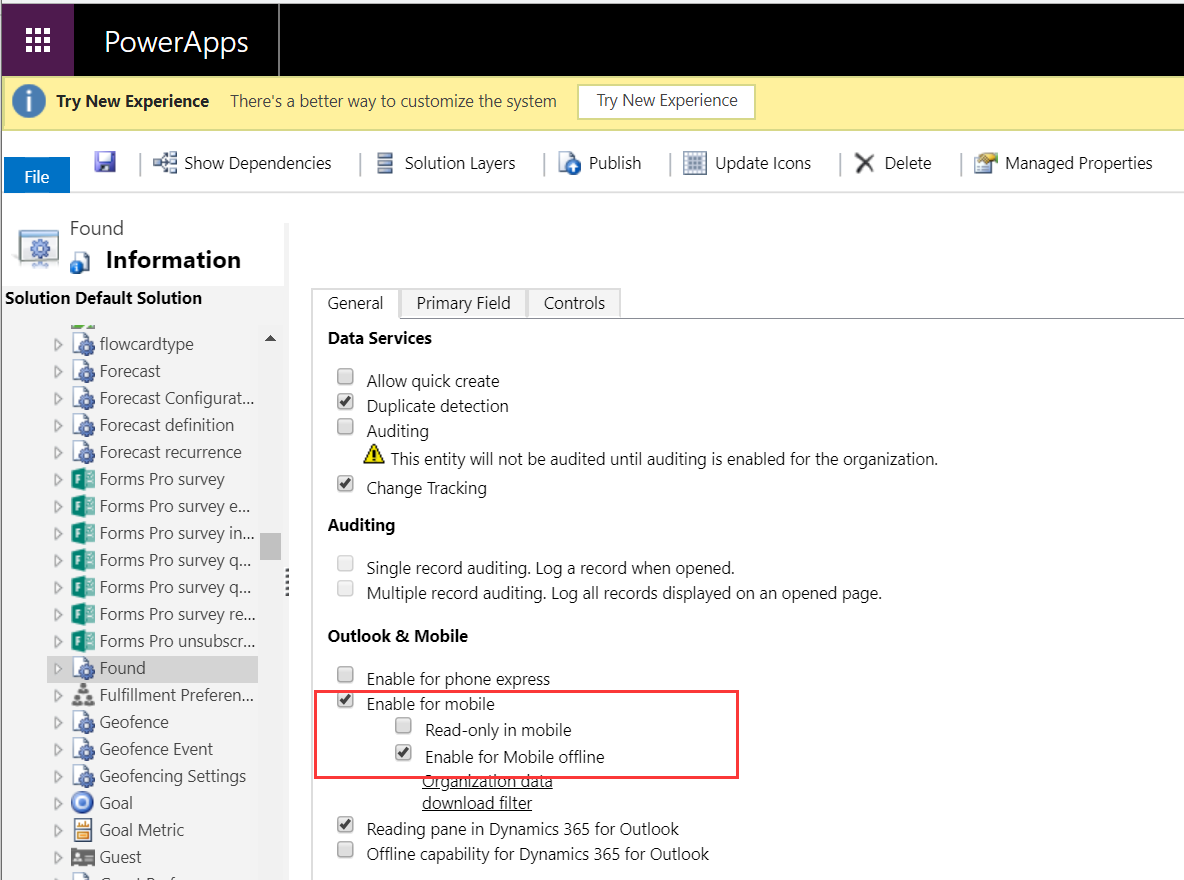Viewport: 1184px width, 880px height.
Task: Click the Goal Metric icon
Action: pos(83,830)
